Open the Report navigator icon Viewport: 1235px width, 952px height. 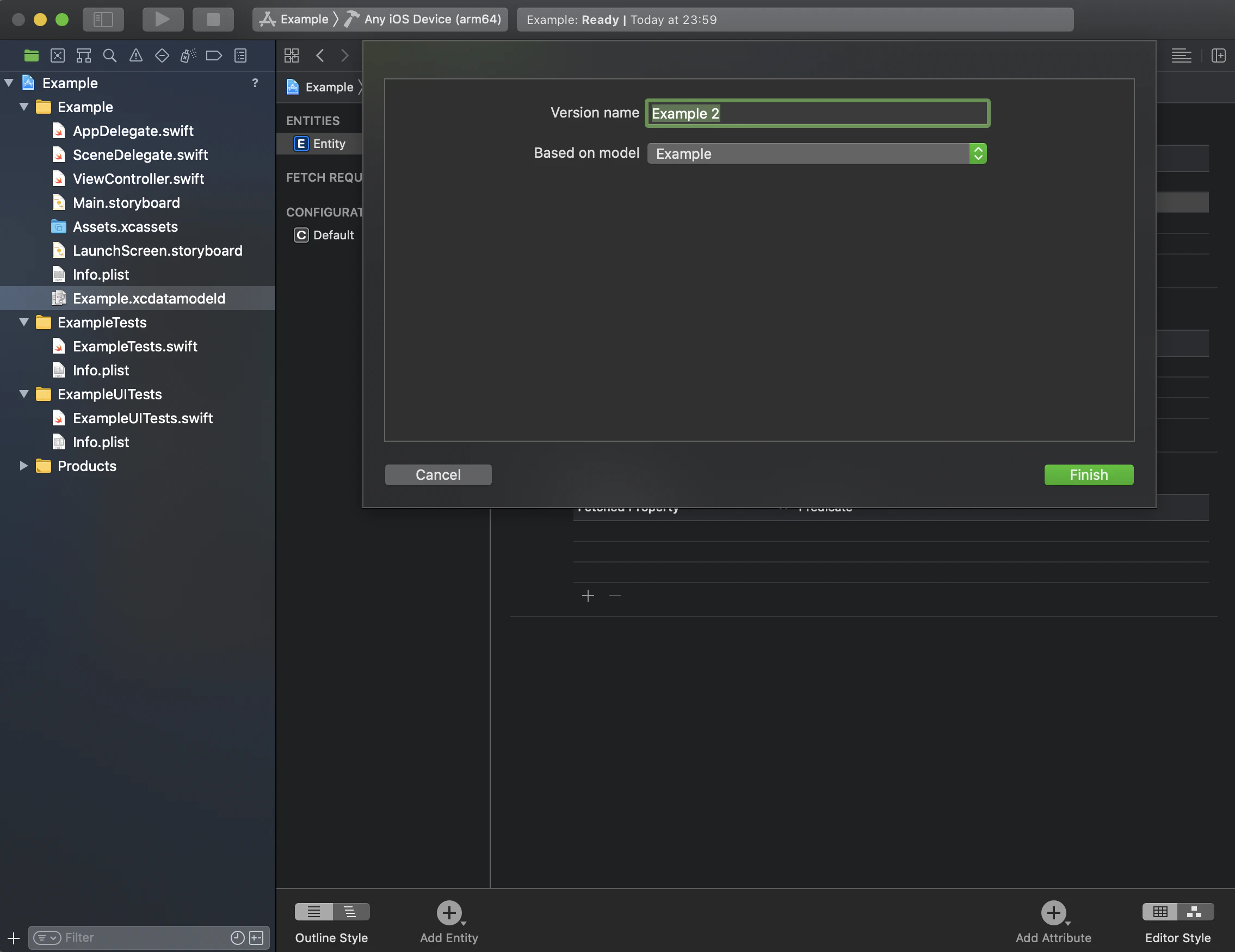coord(240,55)
